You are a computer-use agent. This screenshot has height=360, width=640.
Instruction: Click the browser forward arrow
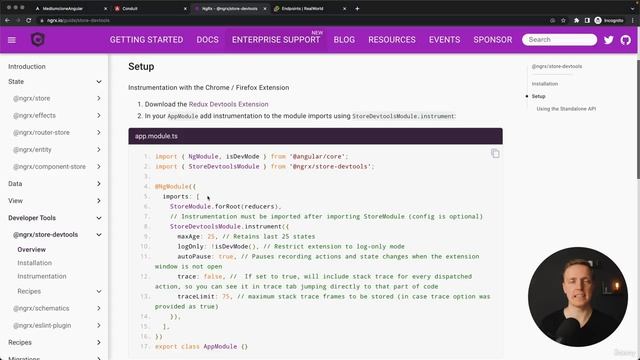[x=18, y=20]
